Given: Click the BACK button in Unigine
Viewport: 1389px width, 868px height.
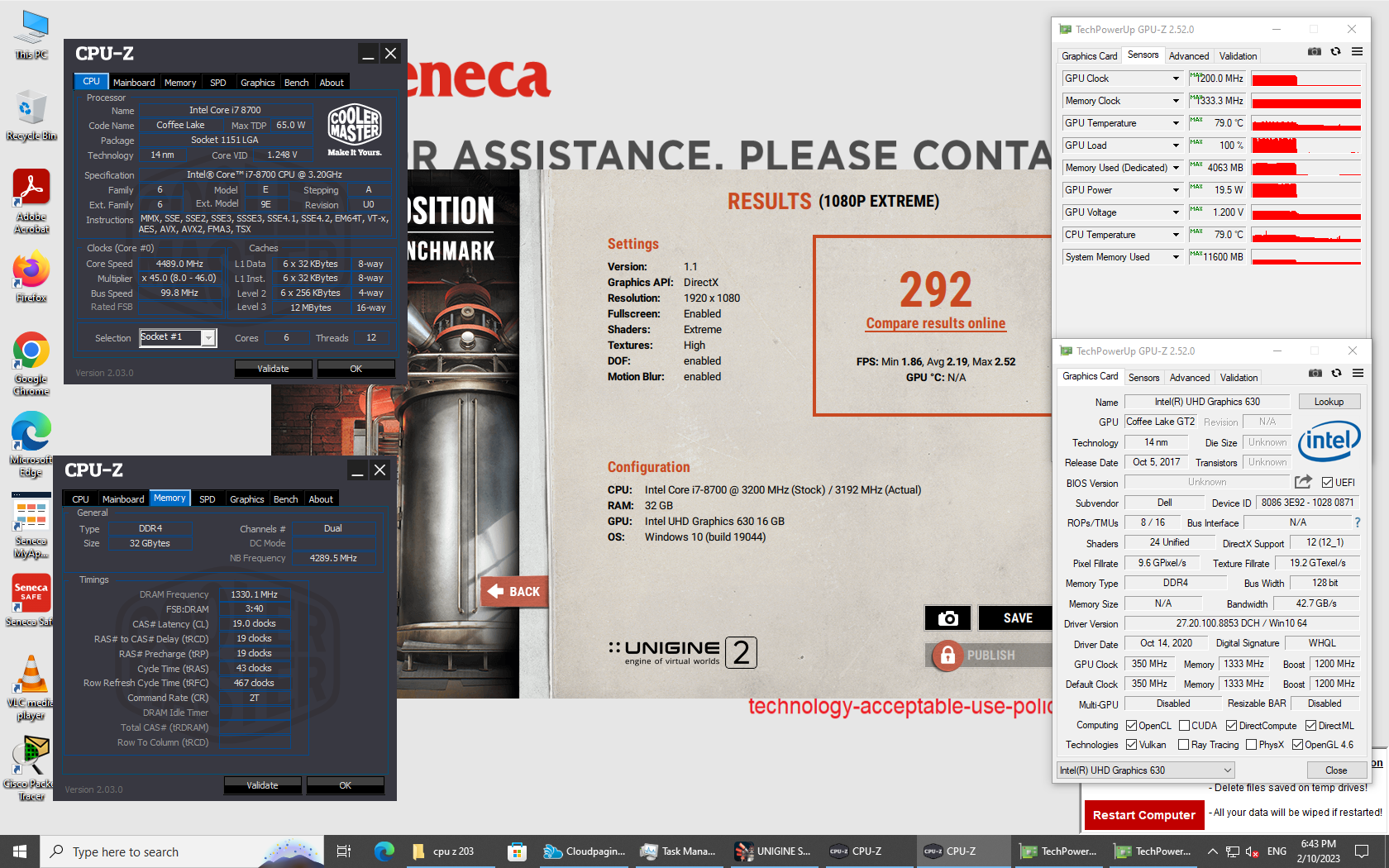Looking at the screenshot, I should pyautogui.click(x=514, y=591).
